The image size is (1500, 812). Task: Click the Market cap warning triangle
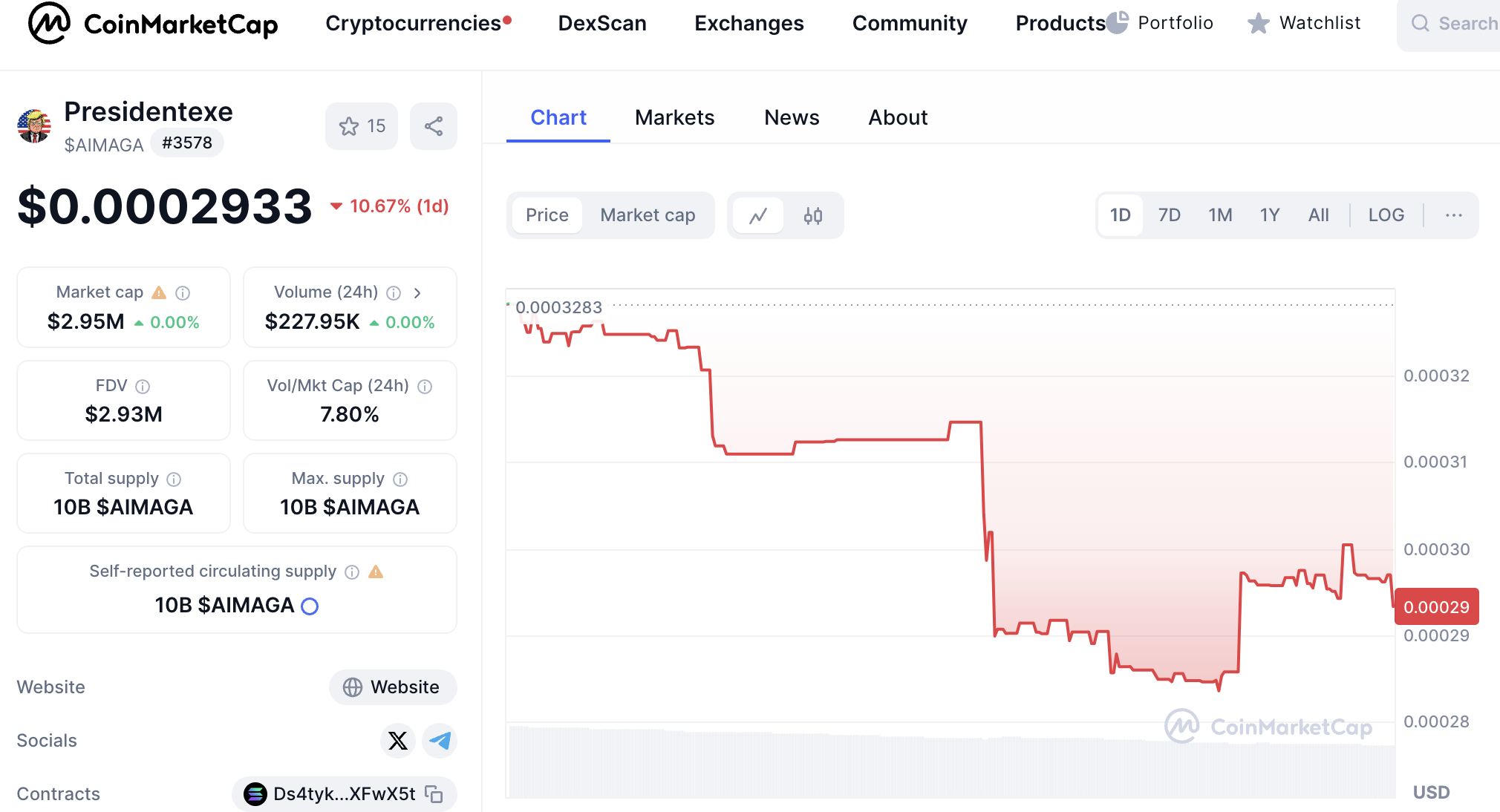click(x=159, y=293)
